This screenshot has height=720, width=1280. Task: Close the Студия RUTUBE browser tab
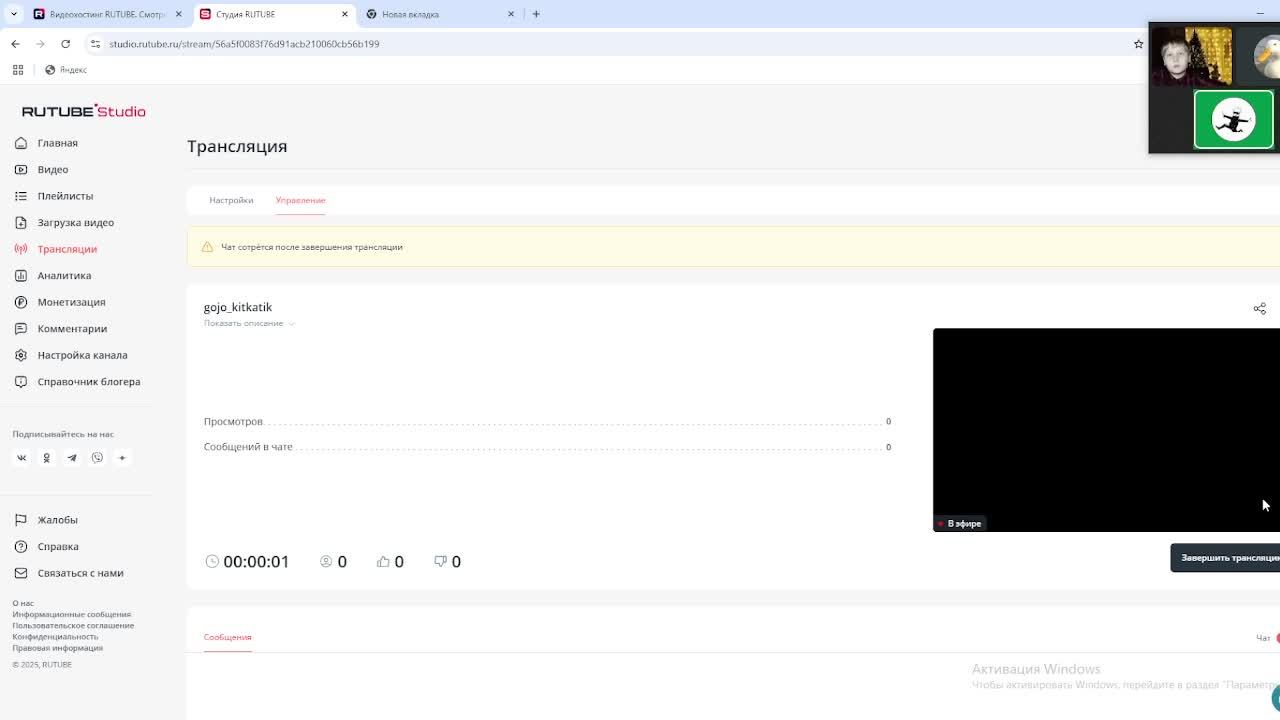click(x=345, y=14)
